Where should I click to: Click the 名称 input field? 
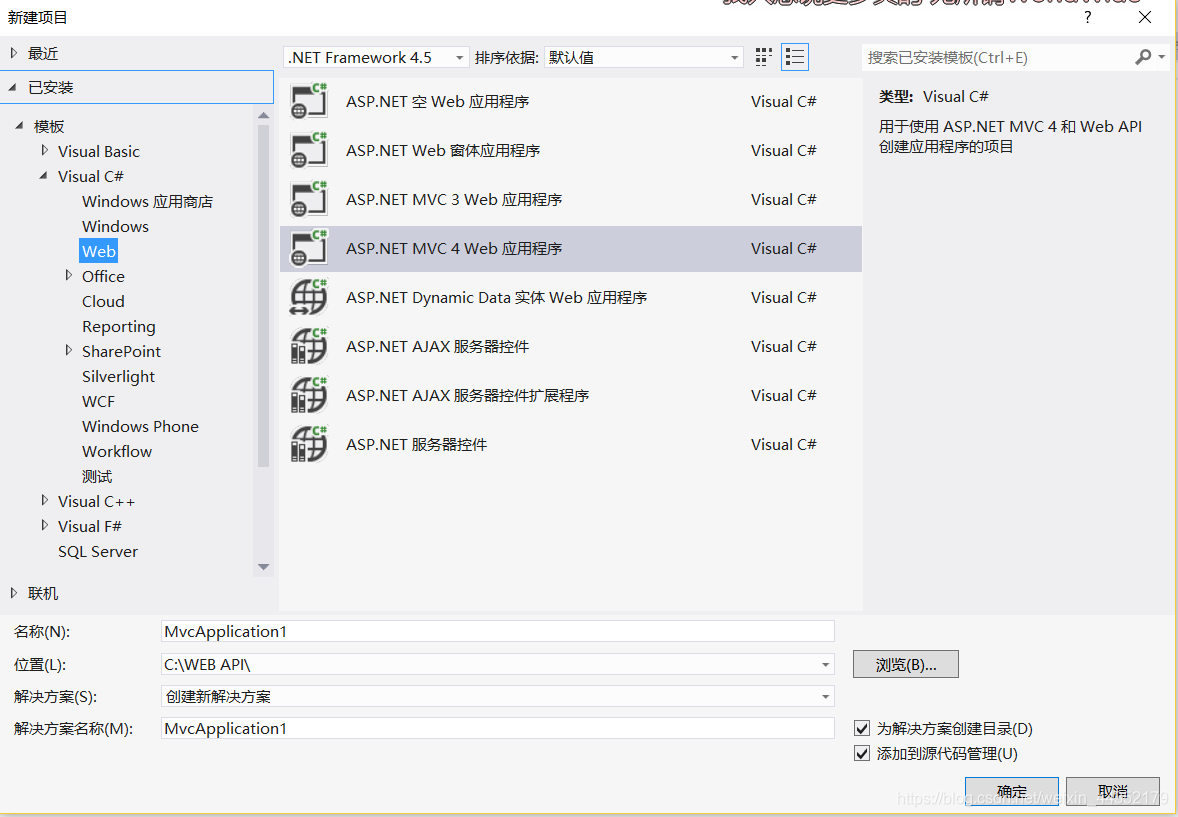[497, 631]
